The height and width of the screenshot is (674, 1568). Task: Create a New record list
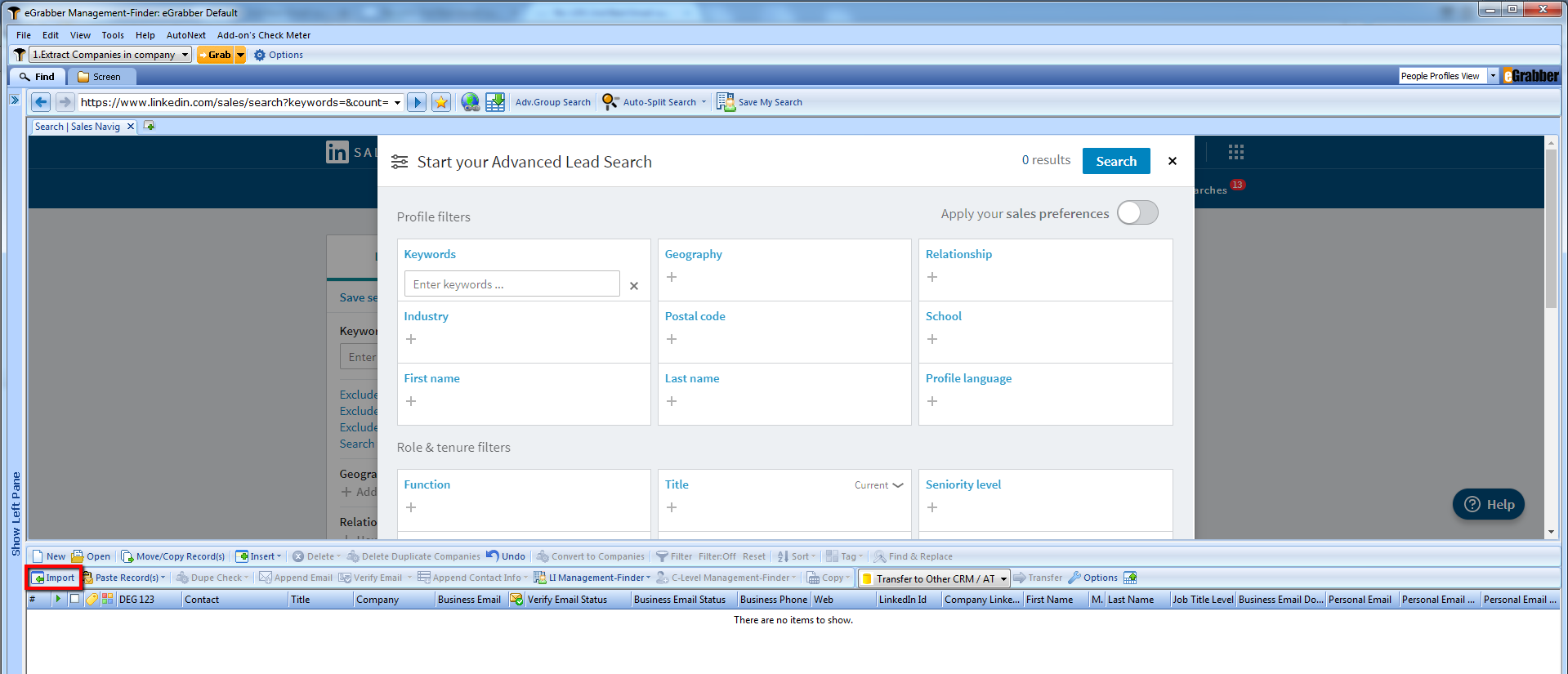pyautogui.click(x=49, y=556)
